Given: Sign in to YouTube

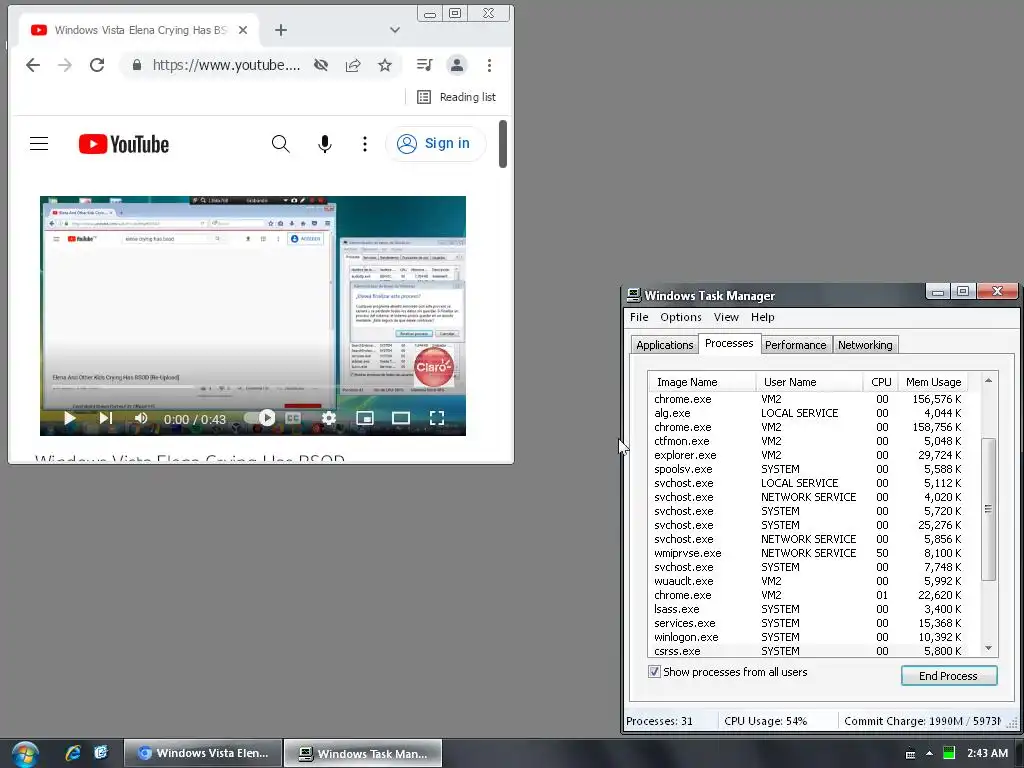Looking at the screenshot, I should [x=435, y=144].
